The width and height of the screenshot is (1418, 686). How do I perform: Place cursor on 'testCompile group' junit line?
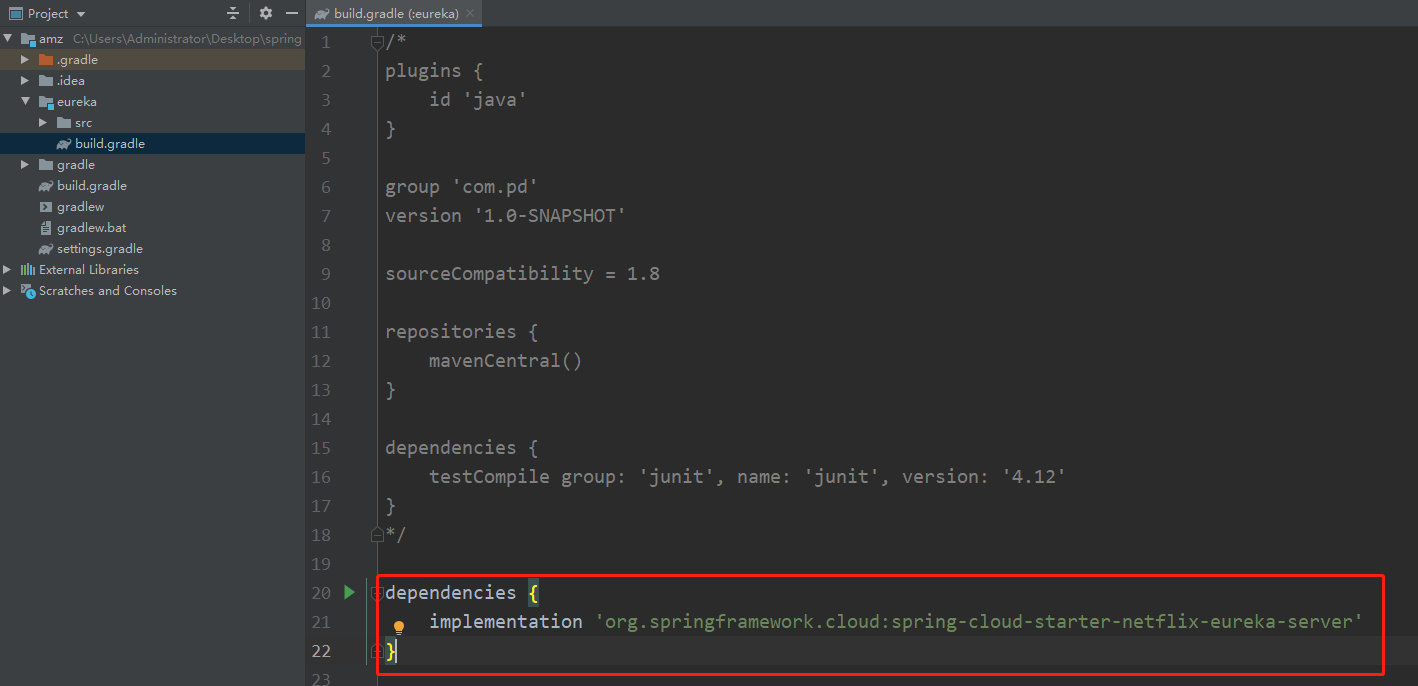pyautogui.click(x=747, y=477)
